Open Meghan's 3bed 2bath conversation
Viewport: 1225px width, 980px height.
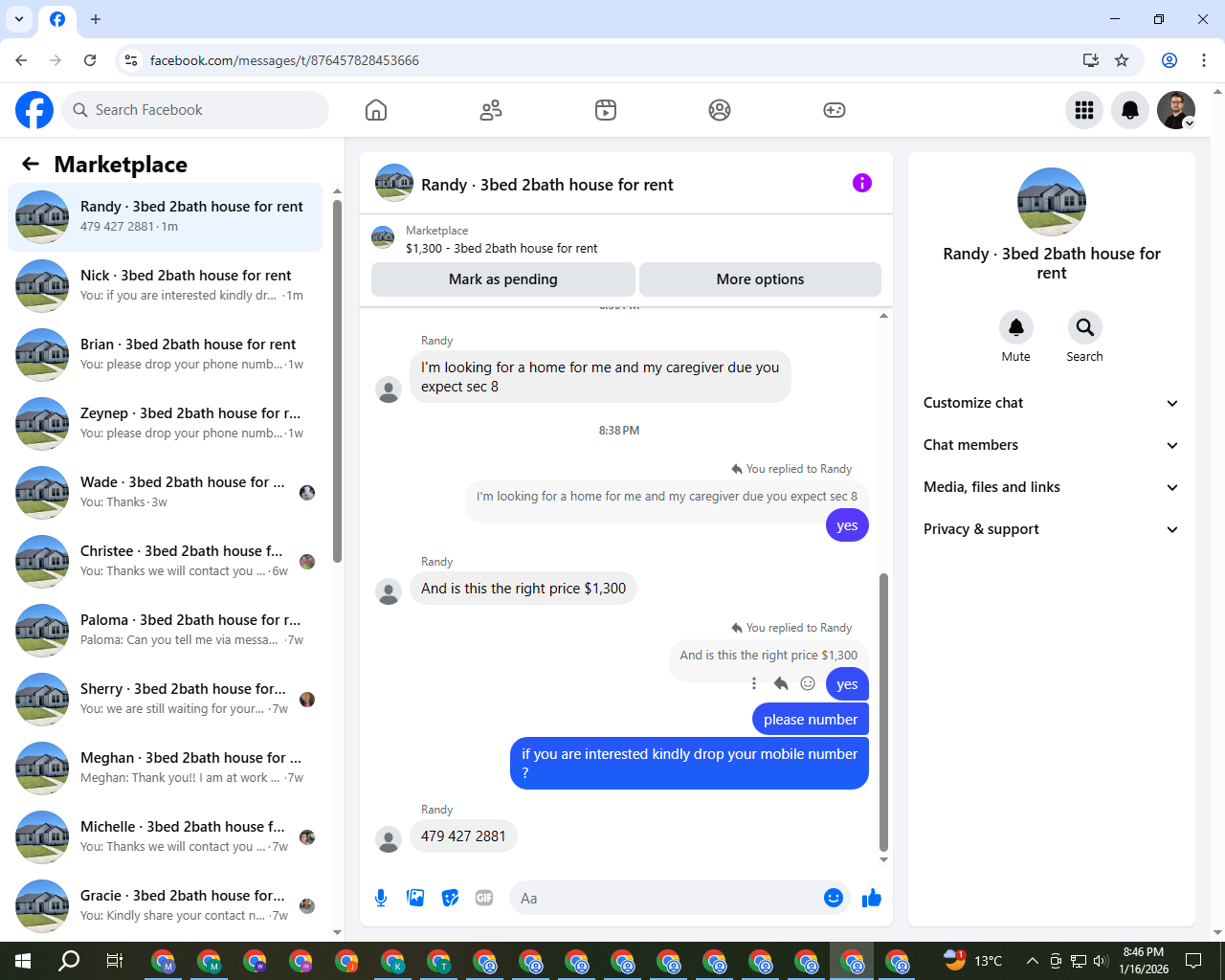click(x=165, y=768)
